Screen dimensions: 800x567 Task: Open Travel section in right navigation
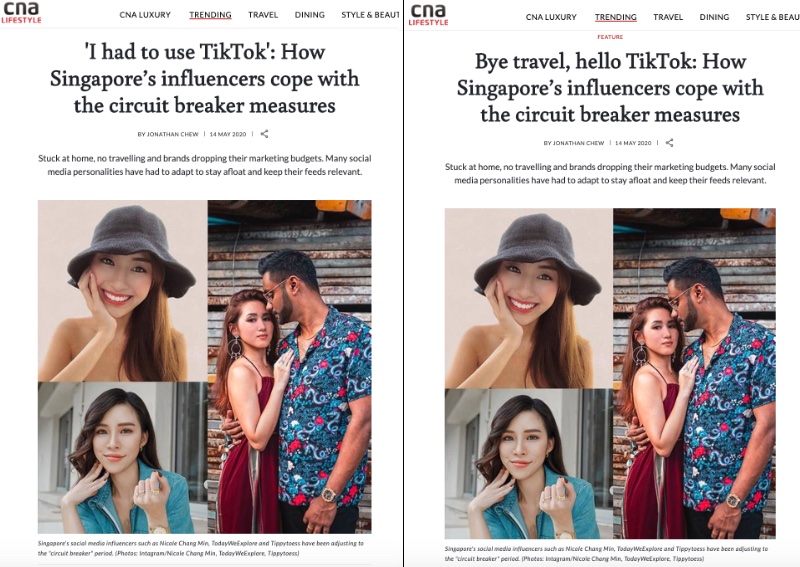(x=668, y=17)
